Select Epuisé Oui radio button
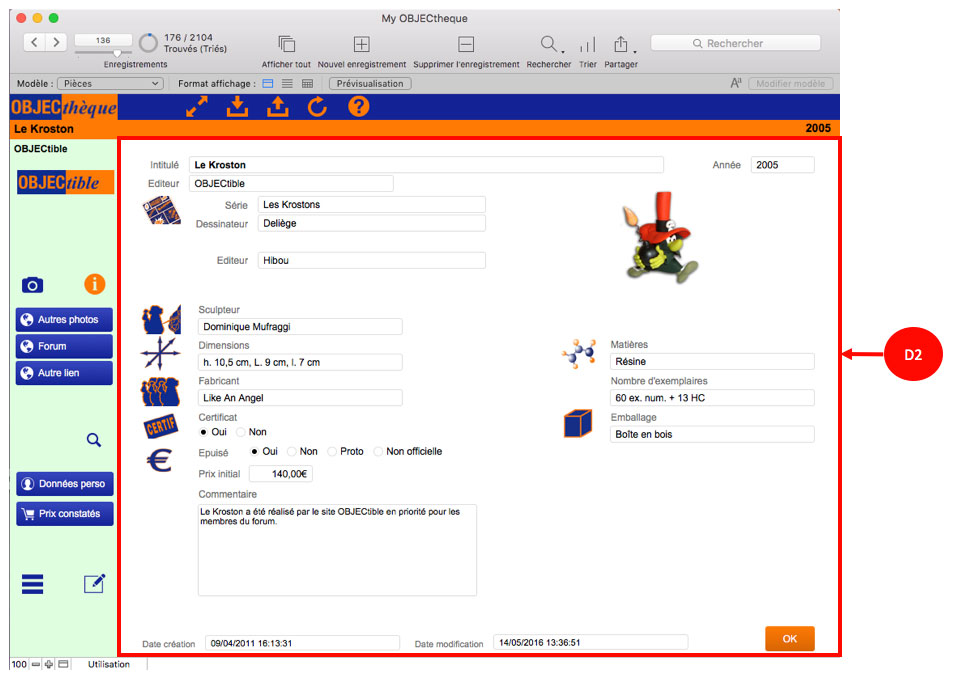Image resolution: width=960 pixels, height=678 pixels. click(x=254, y=451)
